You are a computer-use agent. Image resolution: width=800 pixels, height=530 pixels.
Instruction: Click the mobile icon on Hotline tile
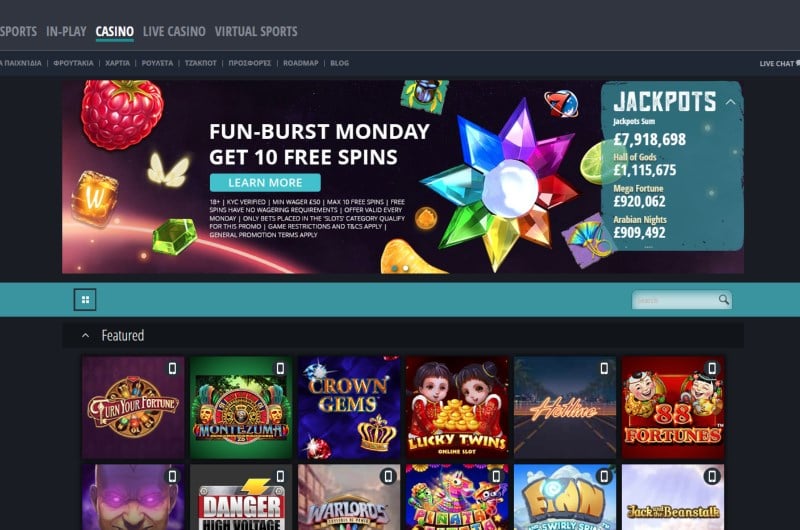[x=604, y=368]
